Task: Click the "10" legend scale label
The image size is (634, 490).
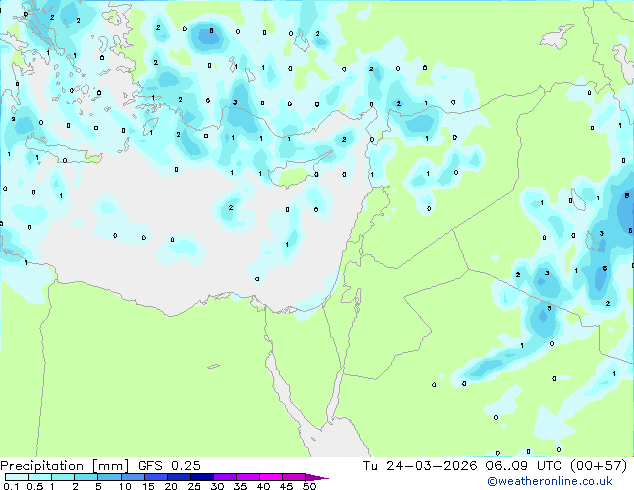Action: coord(125,486)
